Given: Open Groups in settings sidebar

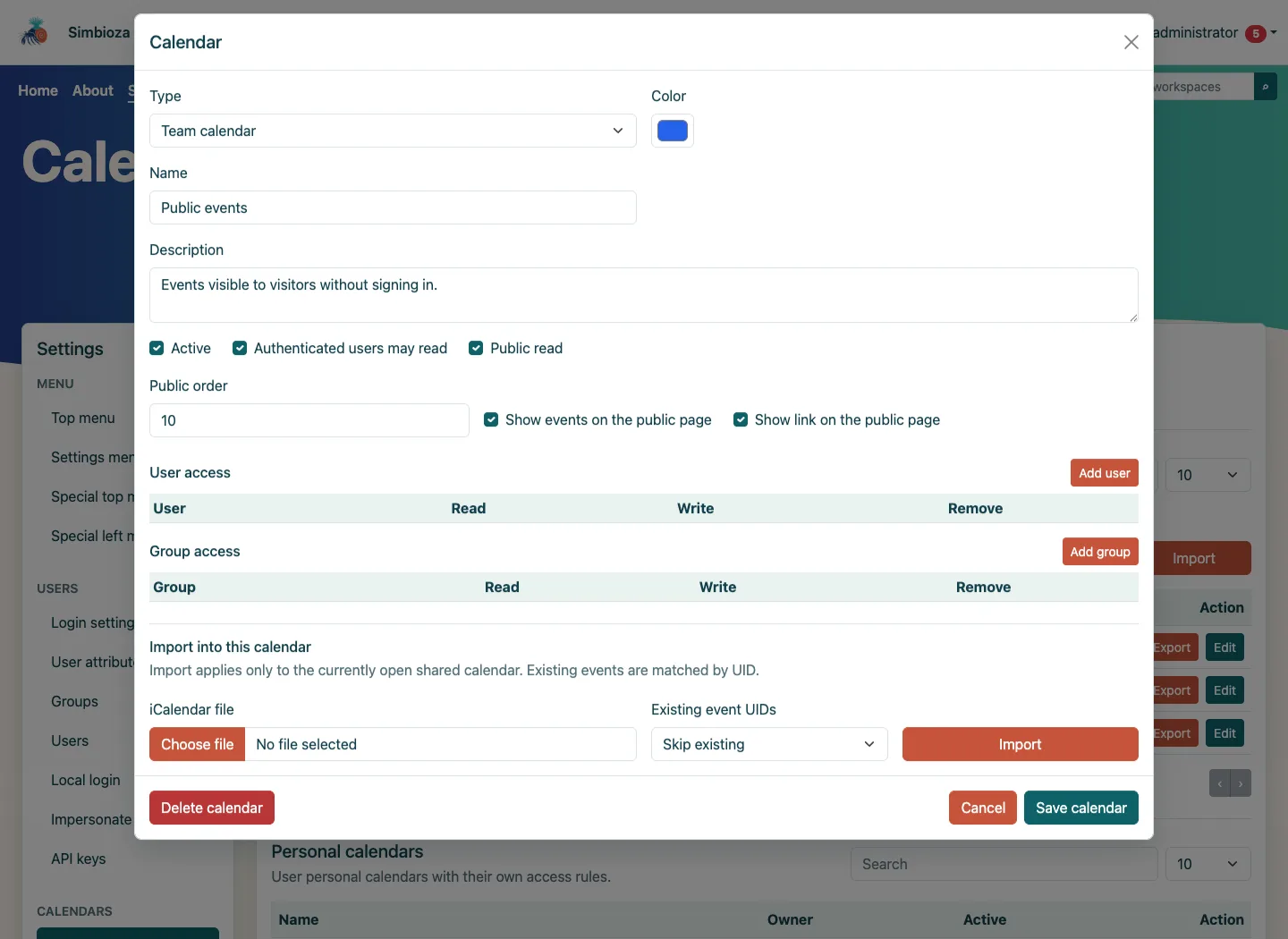Looking at the screenshot, I should [74, 701].
